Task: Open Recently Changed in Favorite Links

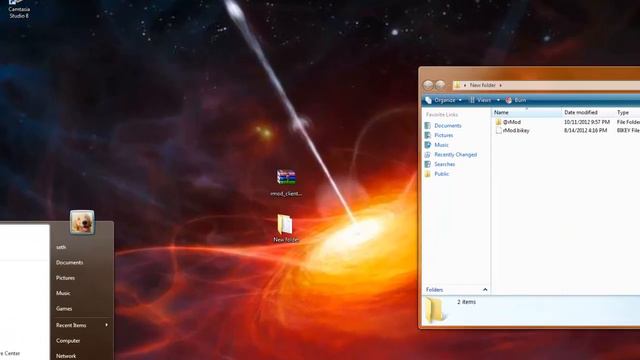Action: coord(456,155)
